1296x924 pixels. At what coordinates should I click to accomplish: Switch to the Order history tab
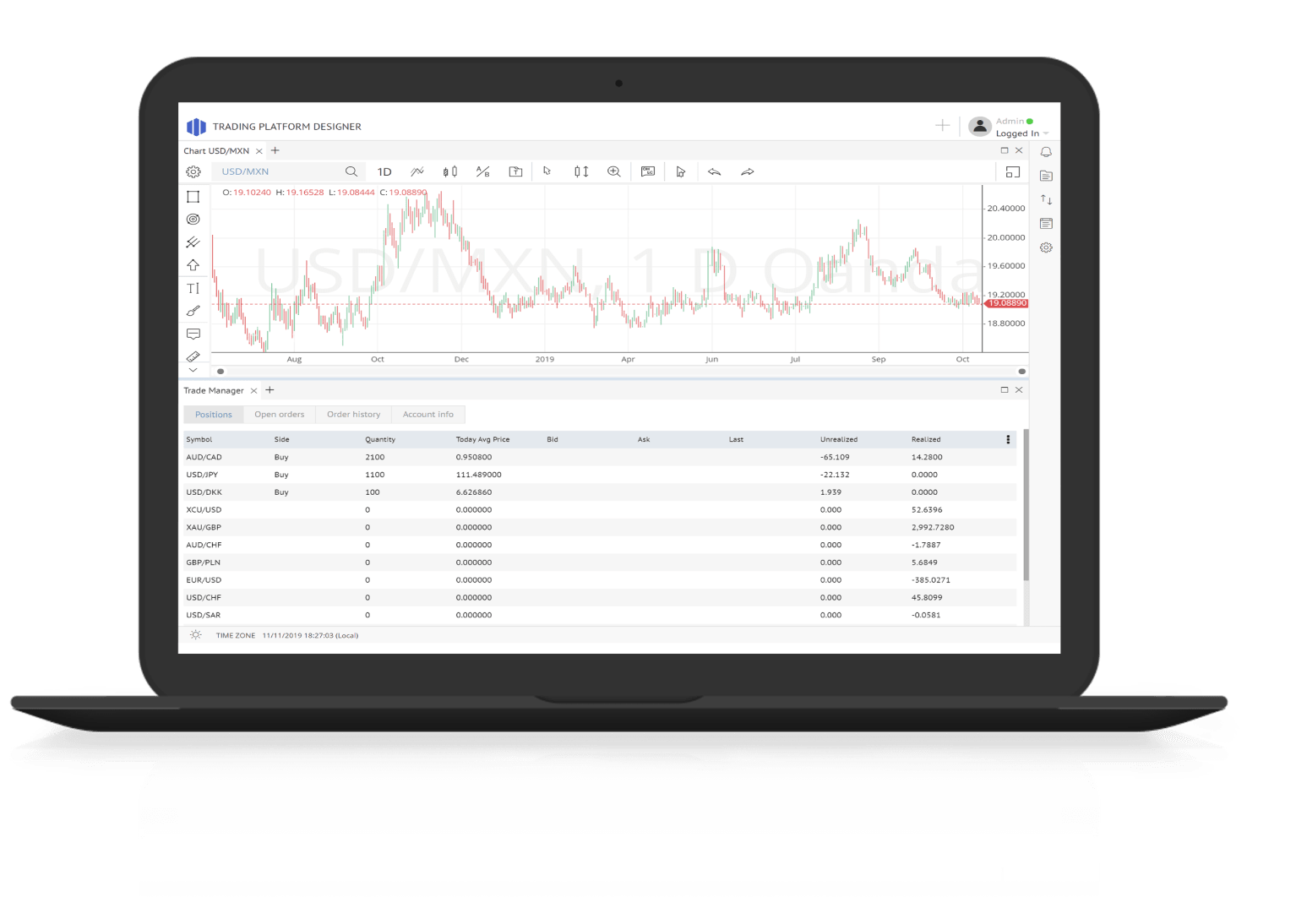pos(353,415)
